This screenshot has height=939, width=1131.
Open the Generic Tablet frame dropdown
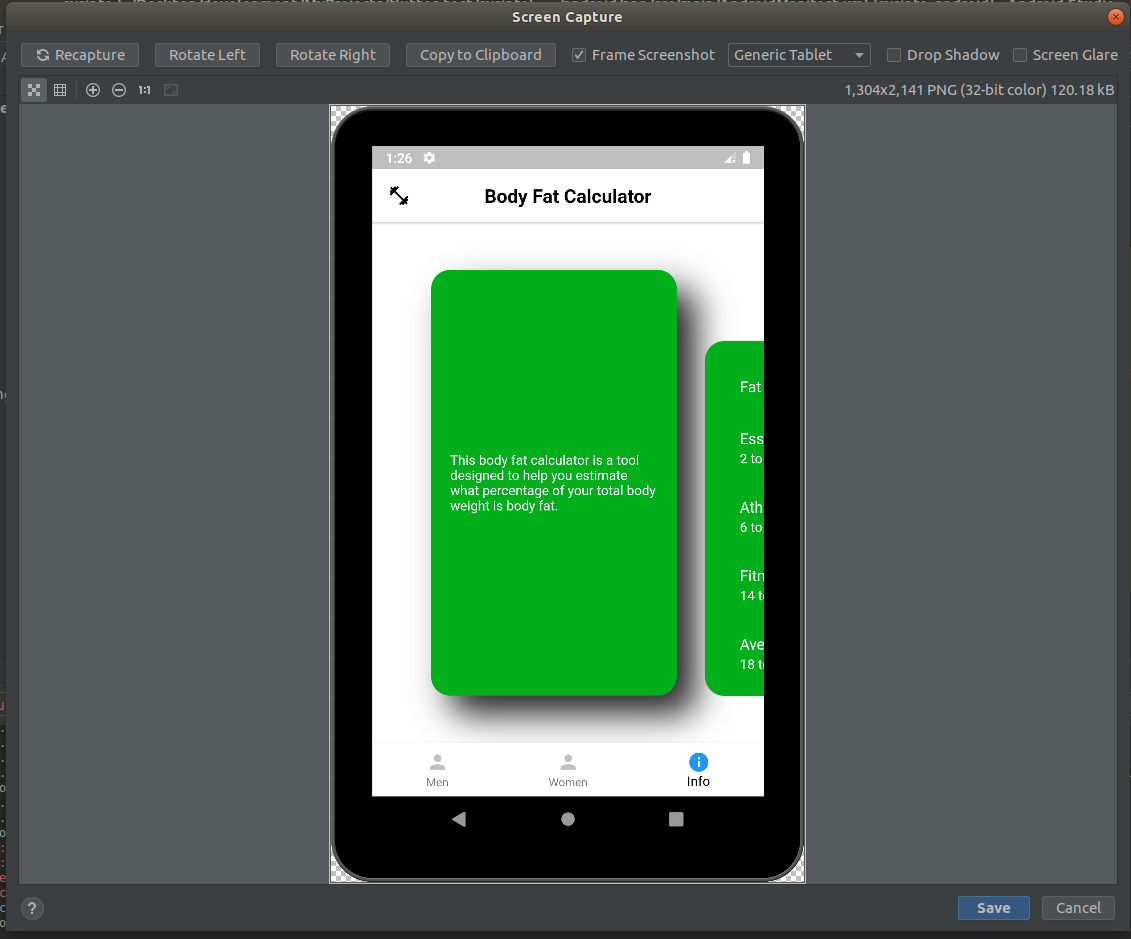tap(798, 55)
